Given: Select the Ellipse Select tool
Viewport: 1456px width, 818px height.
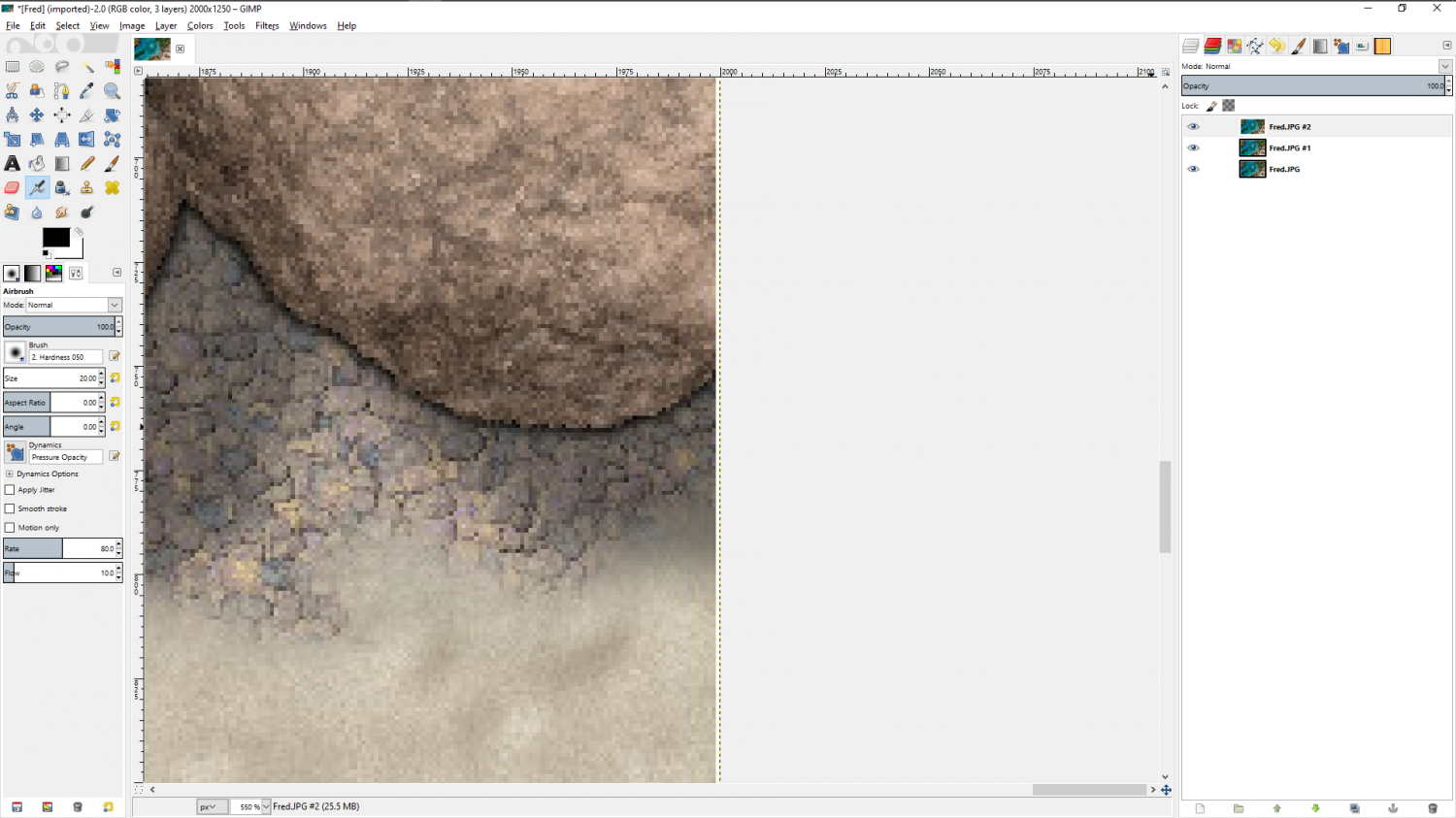Looking at the screenshot, I should click(37, 67).
